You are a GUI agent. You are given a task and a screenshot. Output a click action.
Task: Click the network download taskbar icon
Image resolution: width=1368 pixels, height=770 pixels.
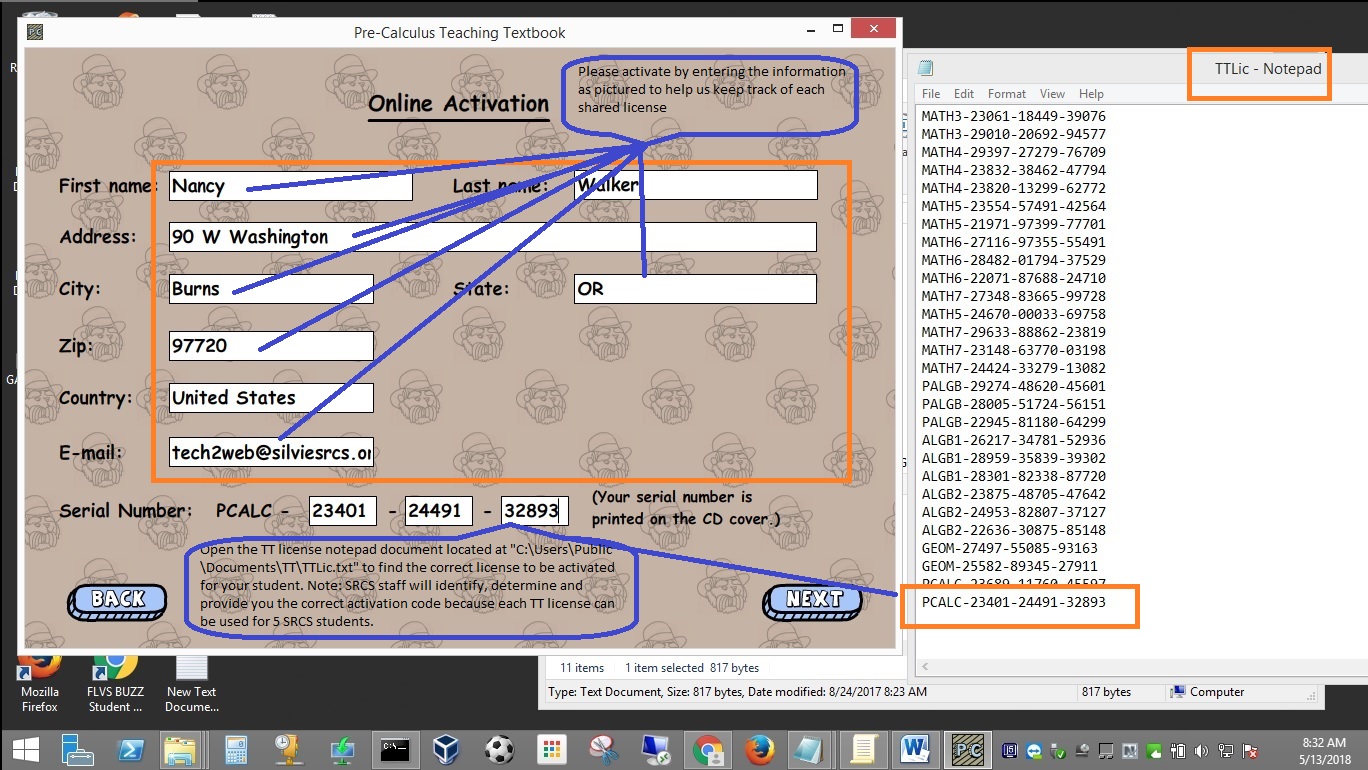tap(341, 748)
